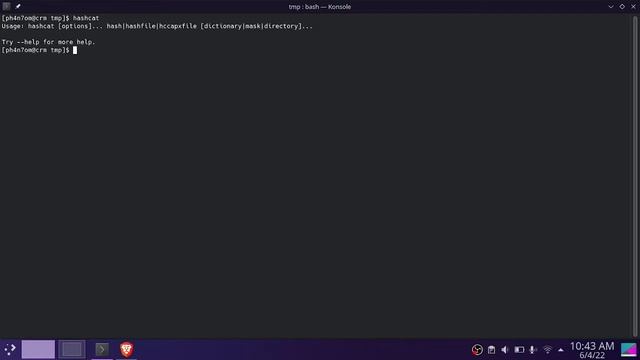Screen dimensions: 640x360
Task: Click the show desktop button in panel
Action: pos(629,350)
